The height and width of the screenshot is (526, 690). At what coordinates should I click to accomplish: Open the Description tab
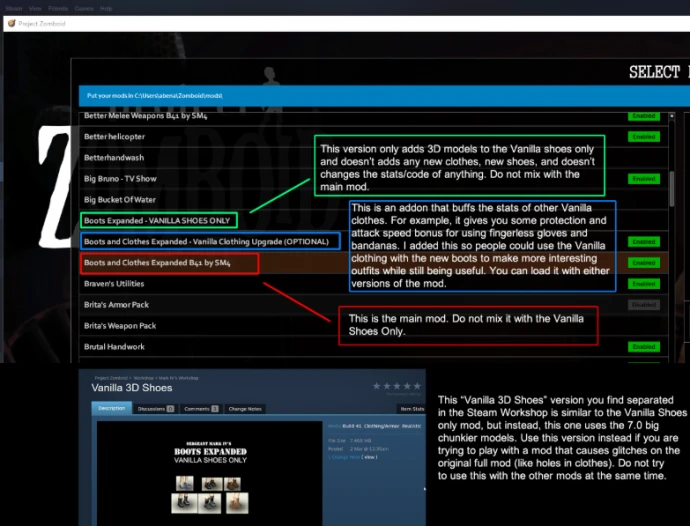(x=111, y=409)
